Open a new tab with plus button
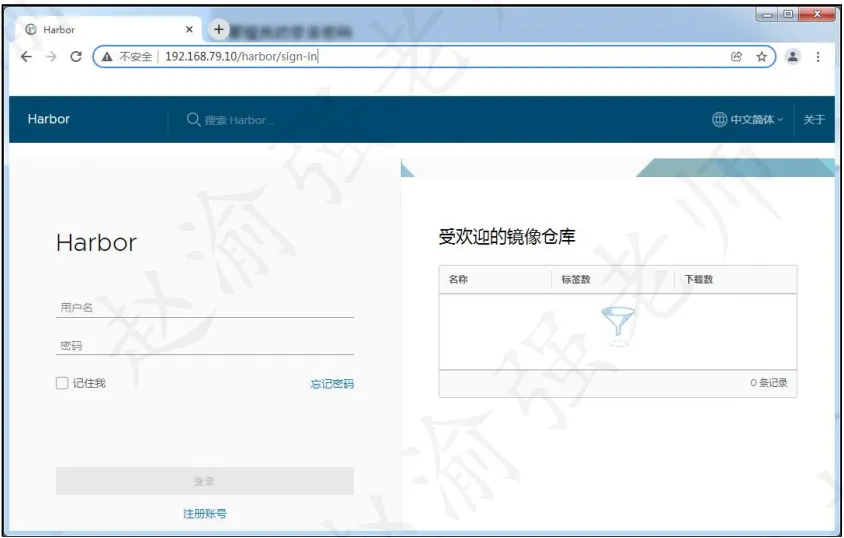Image resolution: width=844 pixels, height=538 pixels. 219,29
